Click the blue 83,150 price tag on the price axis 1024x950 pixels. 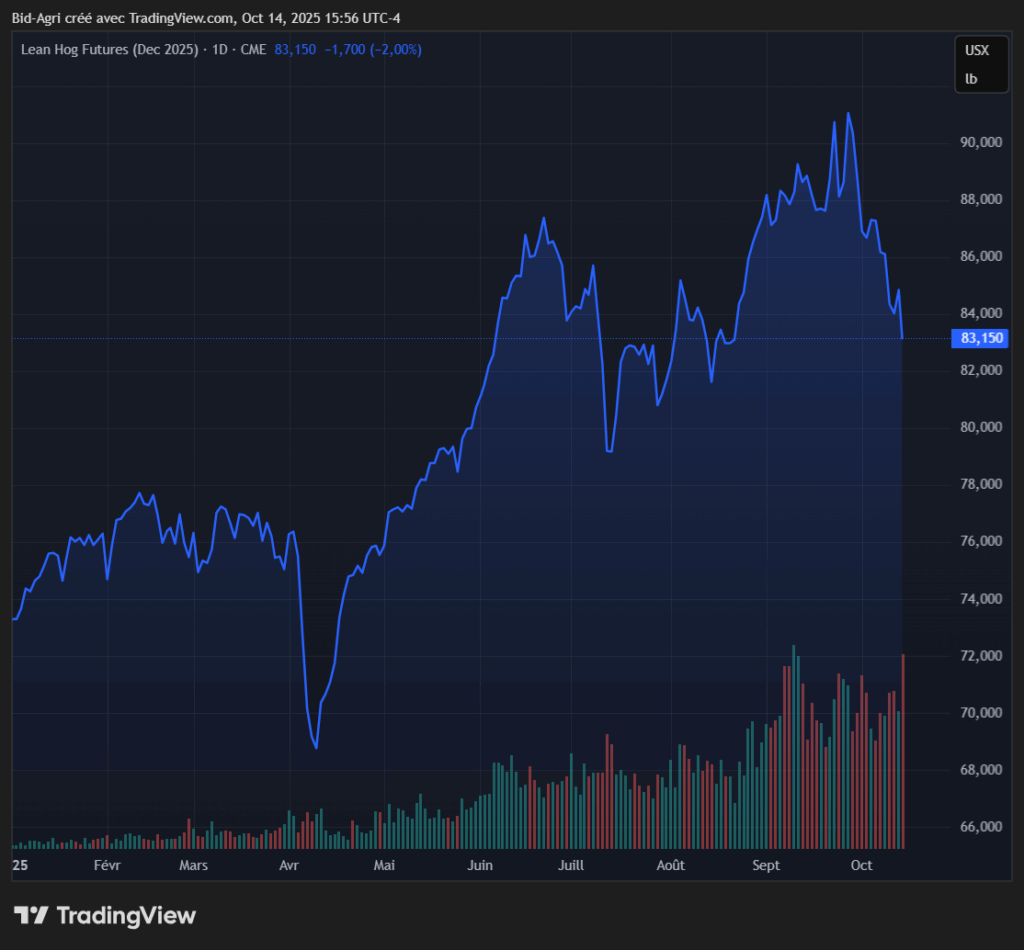[x=980, y=339]
